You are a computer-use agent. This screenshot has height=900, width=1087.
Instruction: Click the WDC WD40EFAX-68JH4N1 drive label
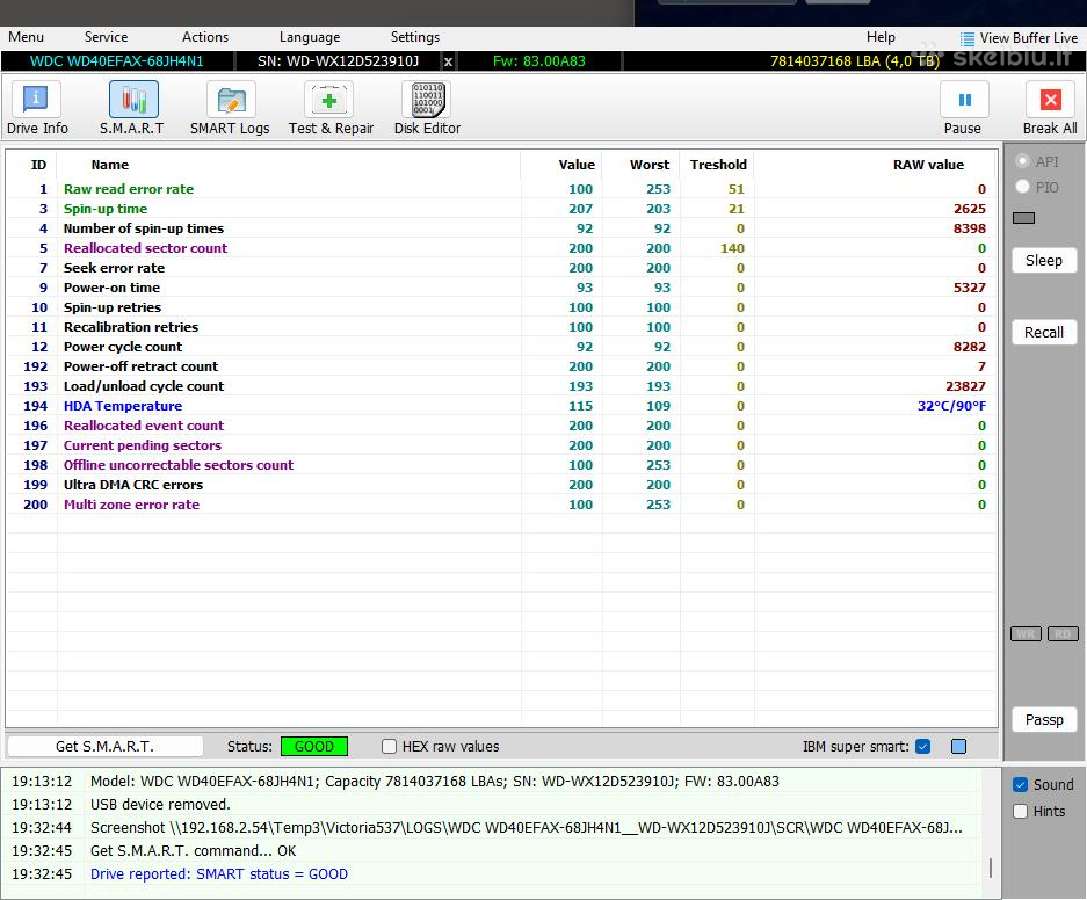click(116, 61)
